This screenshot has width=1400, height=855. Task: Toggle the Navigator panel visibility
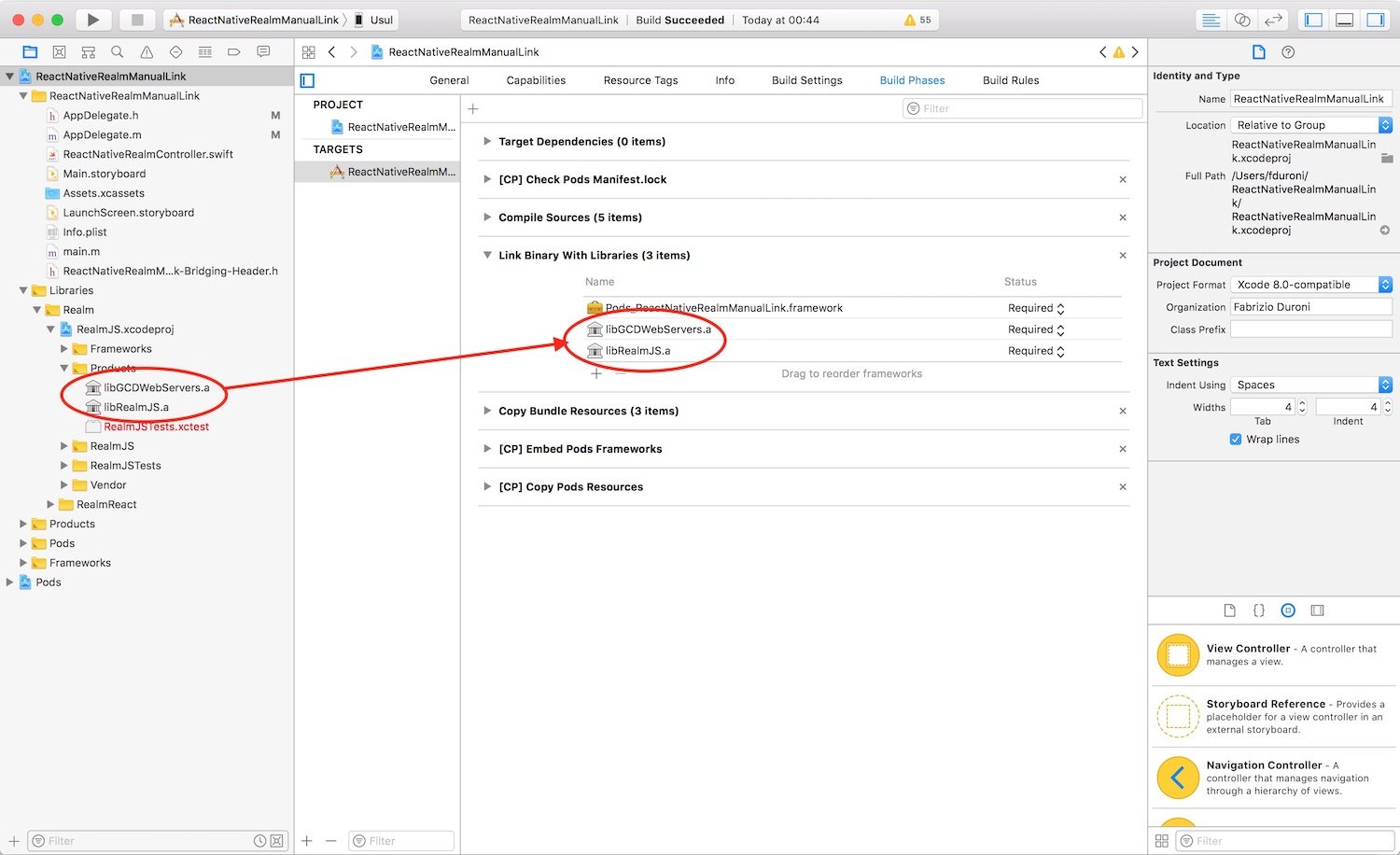click(x=1314, y=20)
